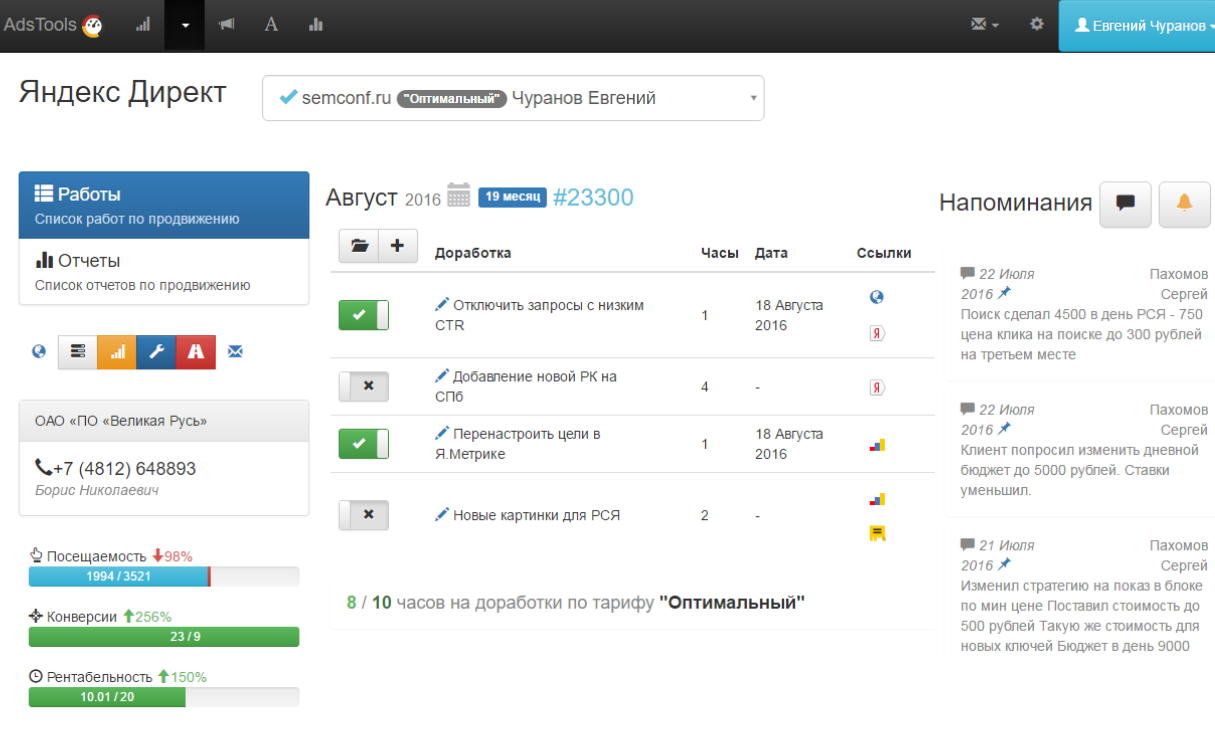Click the reminder text about 4500 в день РСЯ
This screenshot has height=740, width=1215.
[1082, 334]
